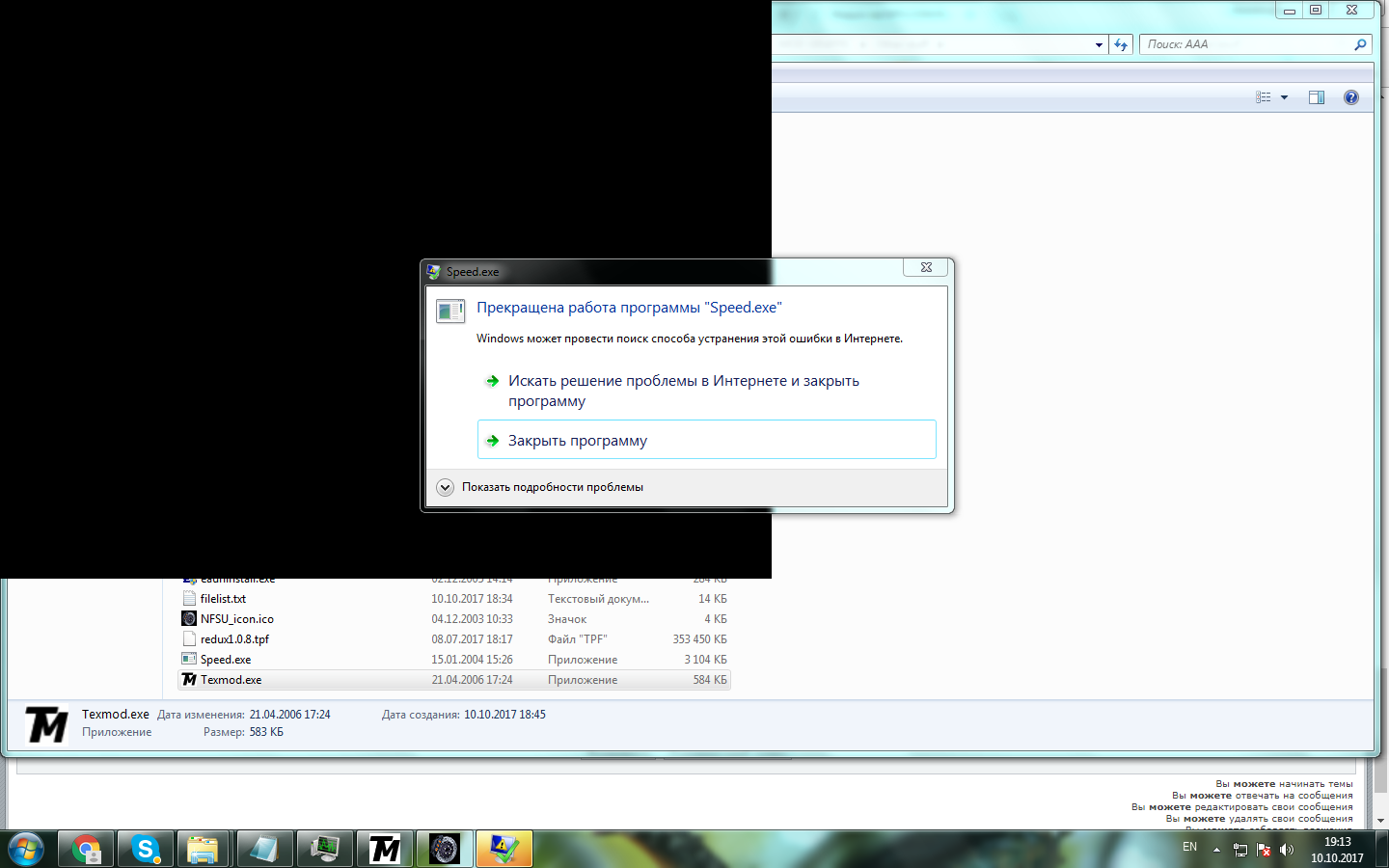Click the search magnifier icon in Explorer
This screenshot has width=1389, height=868.
(1360, 44)
